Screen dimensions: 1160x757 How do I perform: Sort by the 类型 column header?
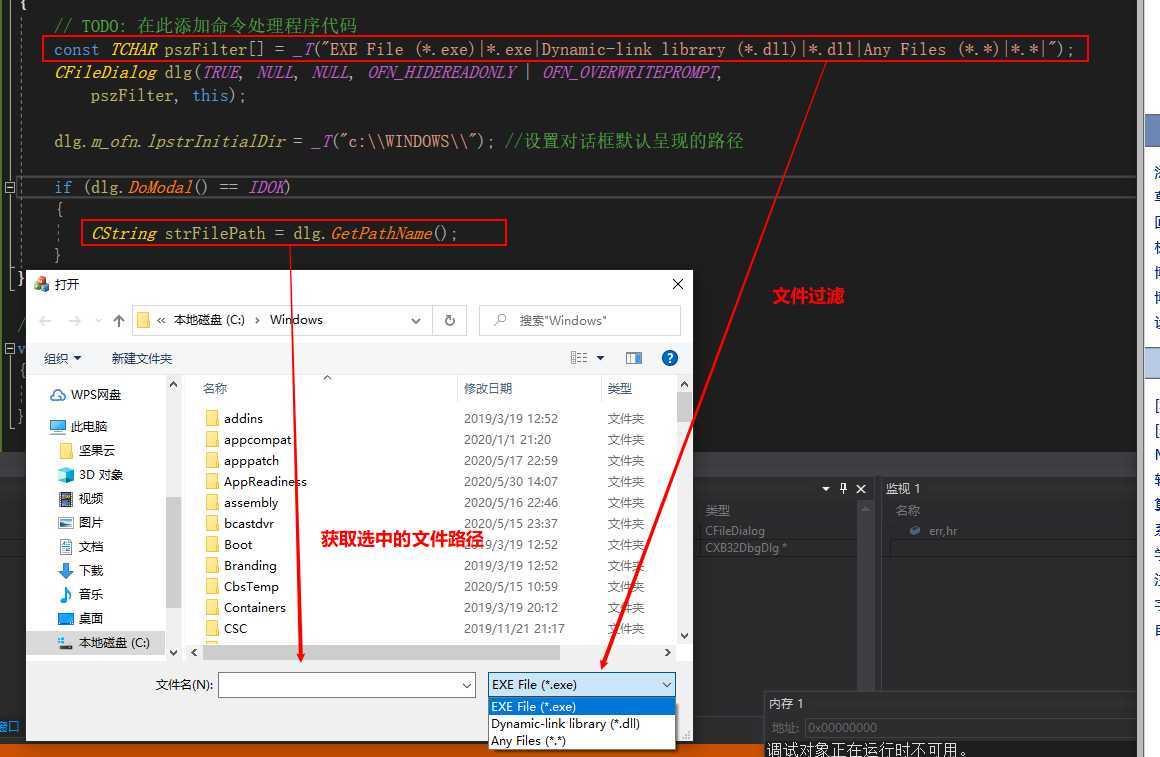pos(619,388)
